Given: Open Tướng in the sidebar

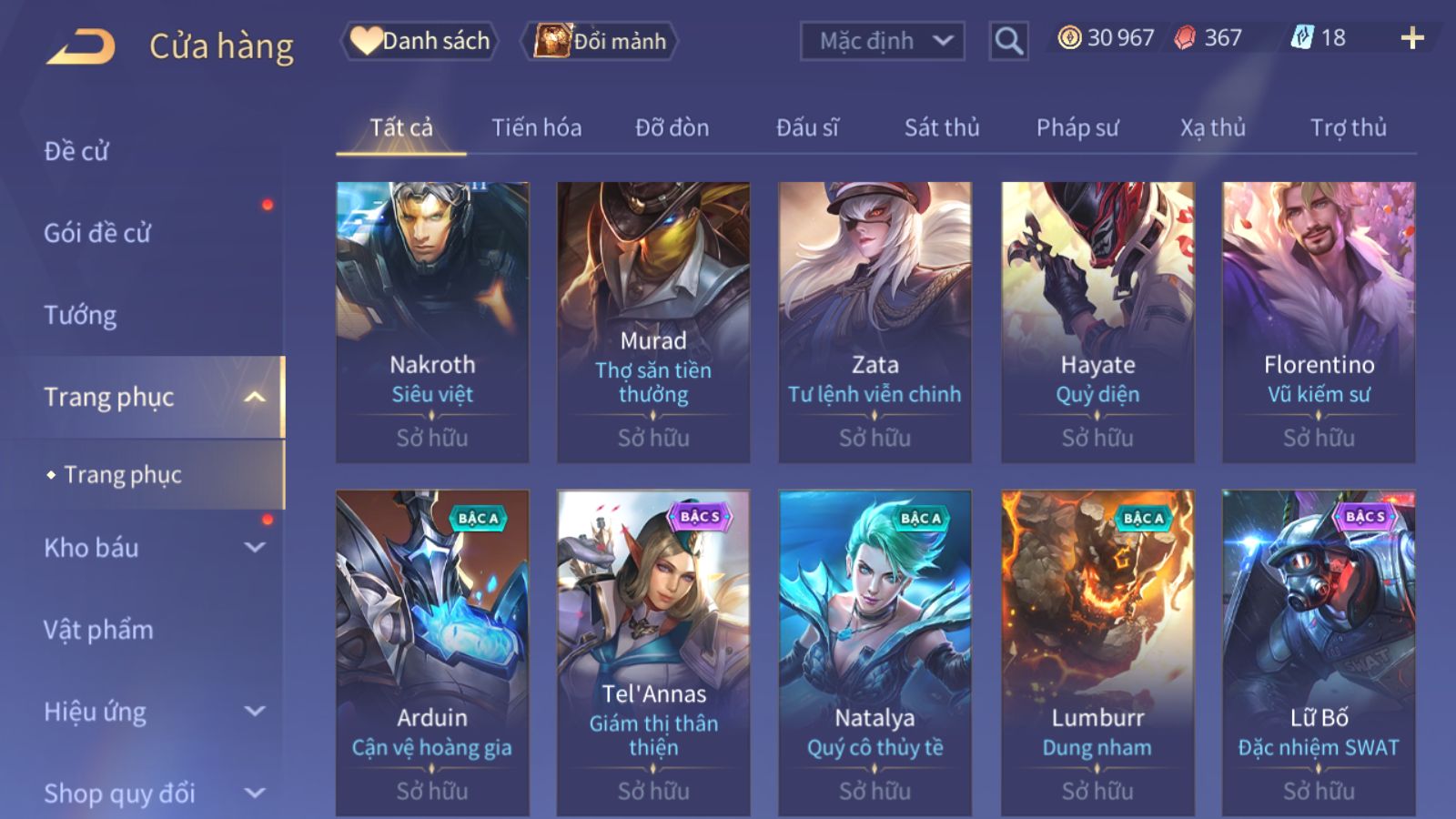Looking at the screenshot, I should [x=80, y=316].
